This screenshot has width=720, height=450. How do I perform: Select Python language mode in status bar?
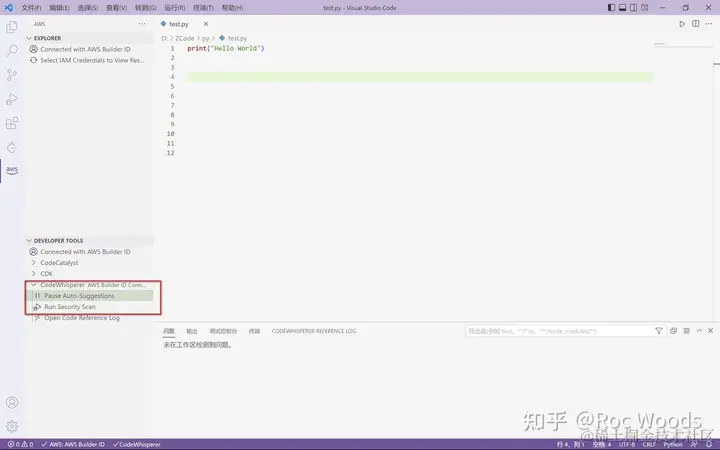(x=673, y=444)
